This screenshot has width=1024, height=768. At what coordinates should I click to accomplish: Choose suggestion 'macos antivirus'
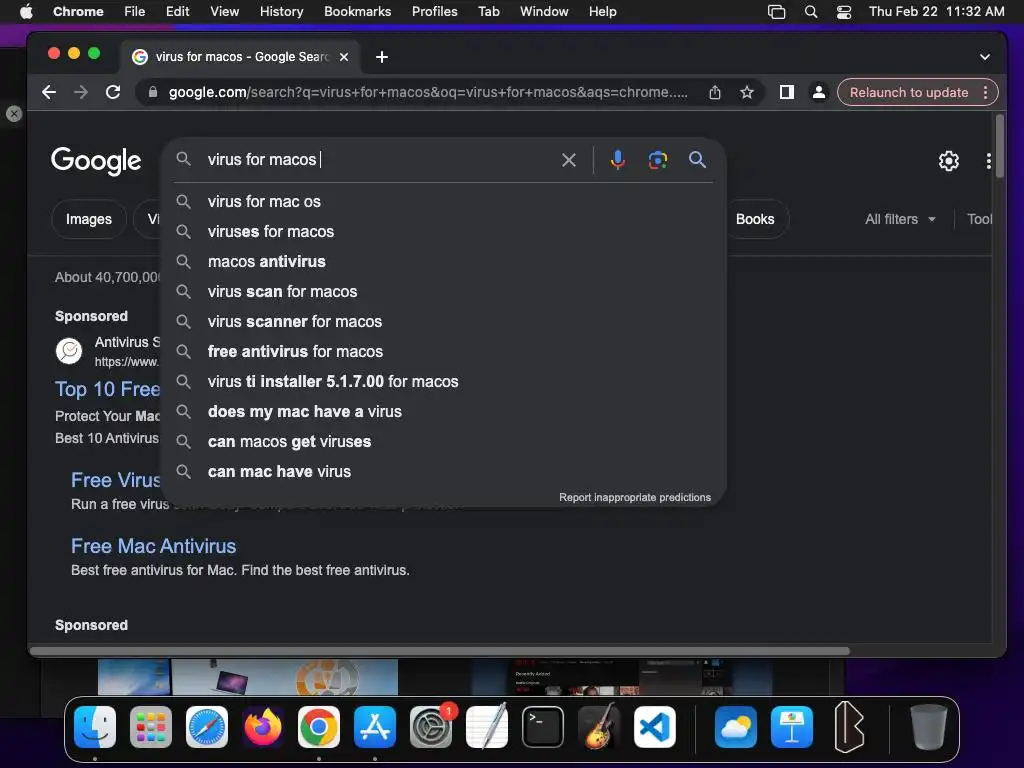pos(444,262)
